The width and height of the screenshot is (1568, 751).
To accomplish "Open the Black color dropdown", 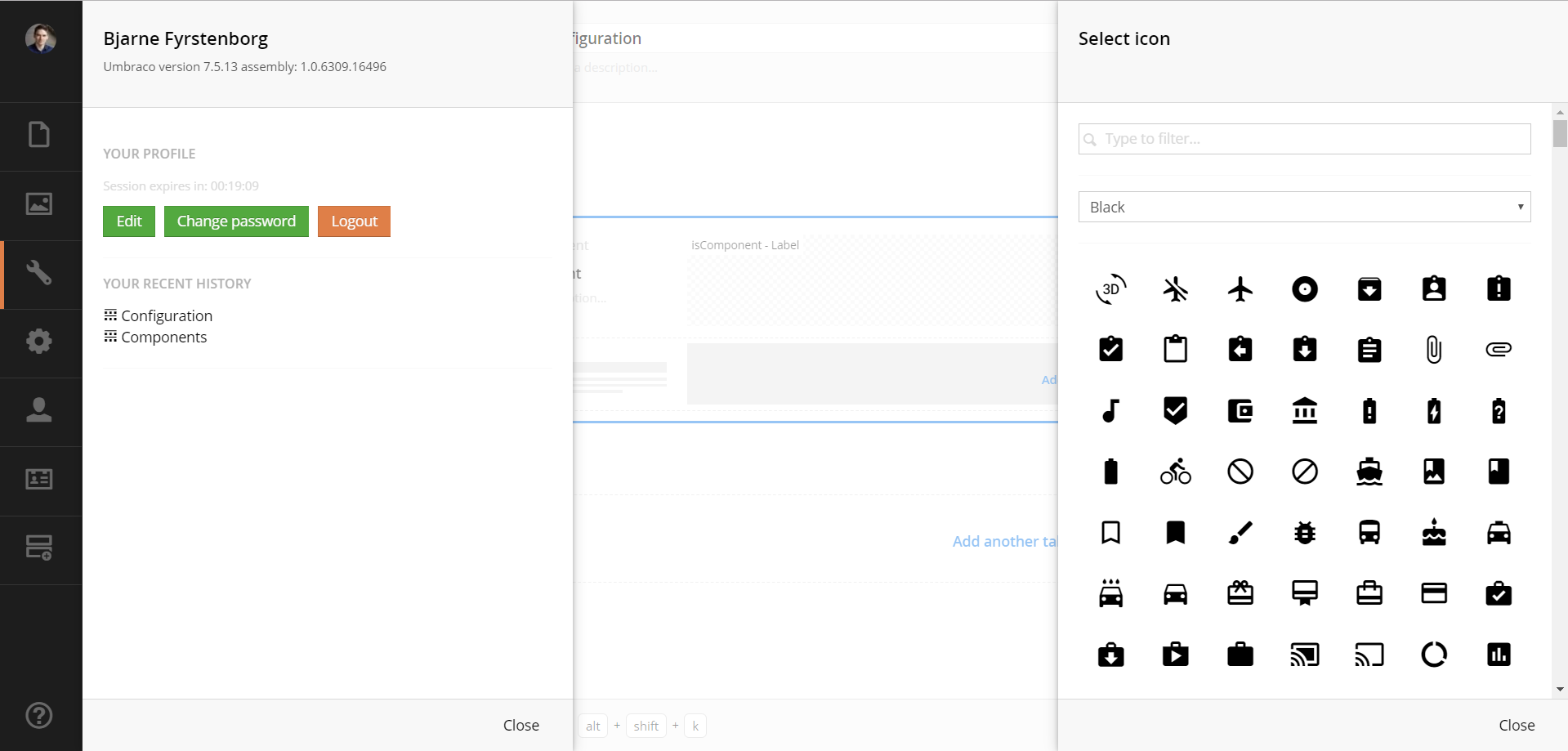I will [x=1304, y=207].
